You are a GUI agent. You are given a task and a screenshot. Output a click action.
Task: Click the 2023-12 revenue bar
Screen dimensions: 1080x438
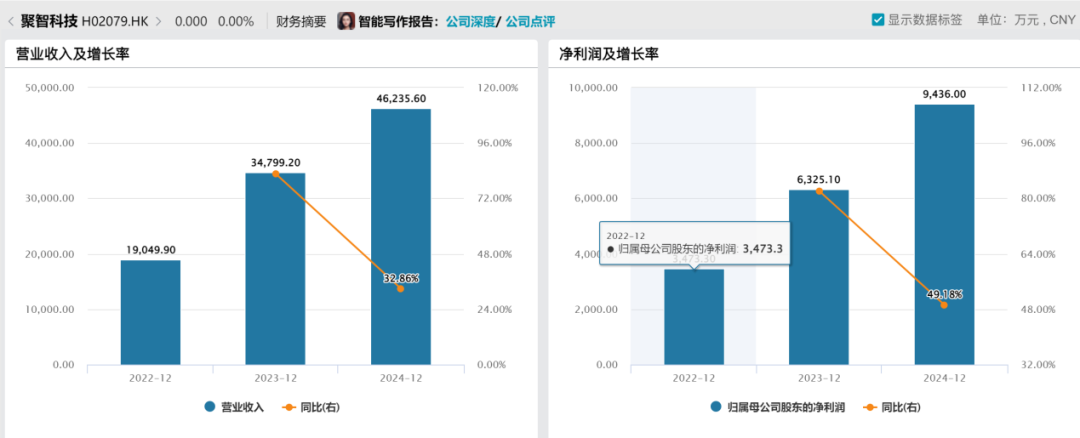tap(275, 270)
